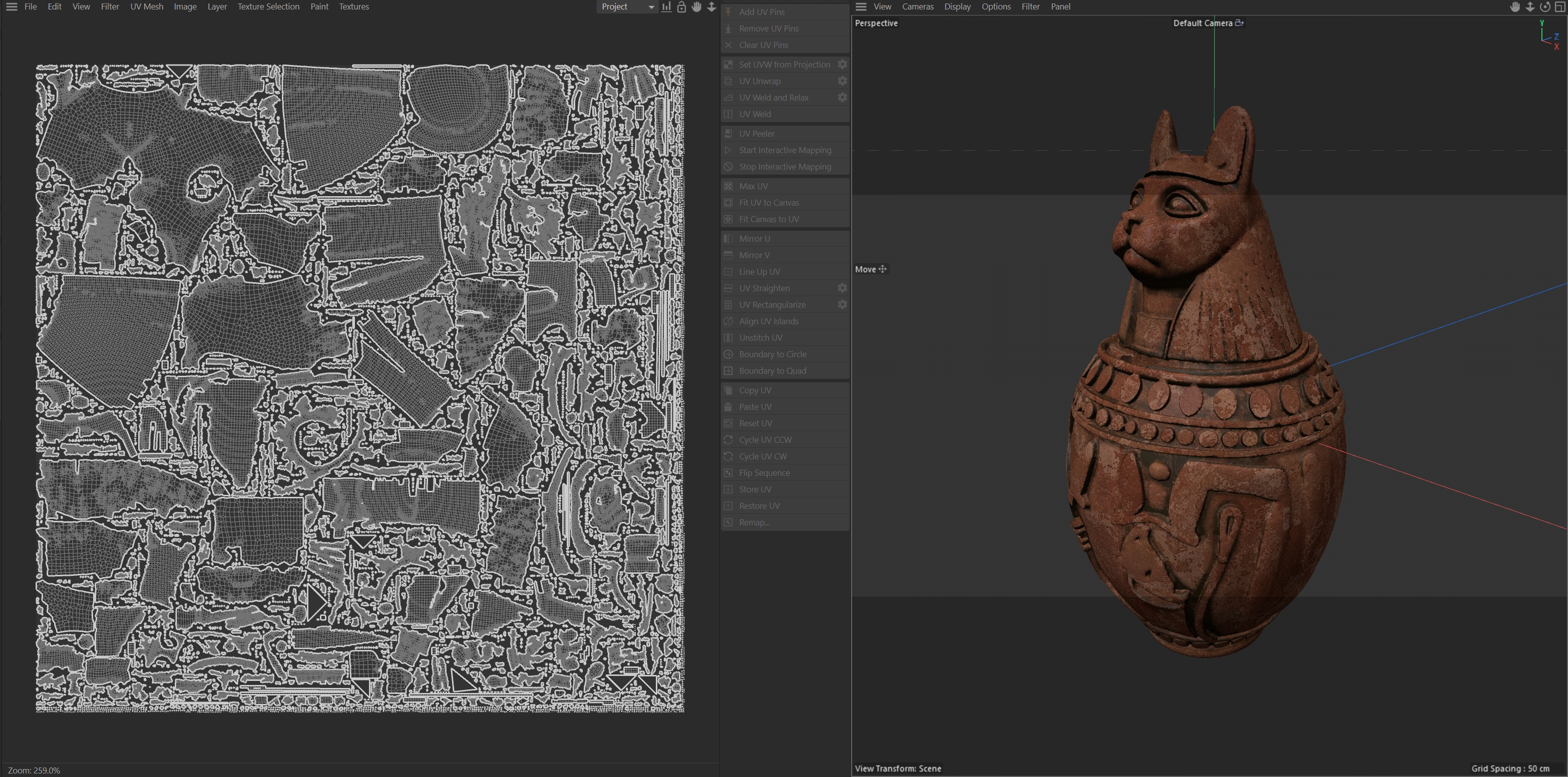Click the Default Camera link icon
The image size is (1568, 777).
point(1239,23)
